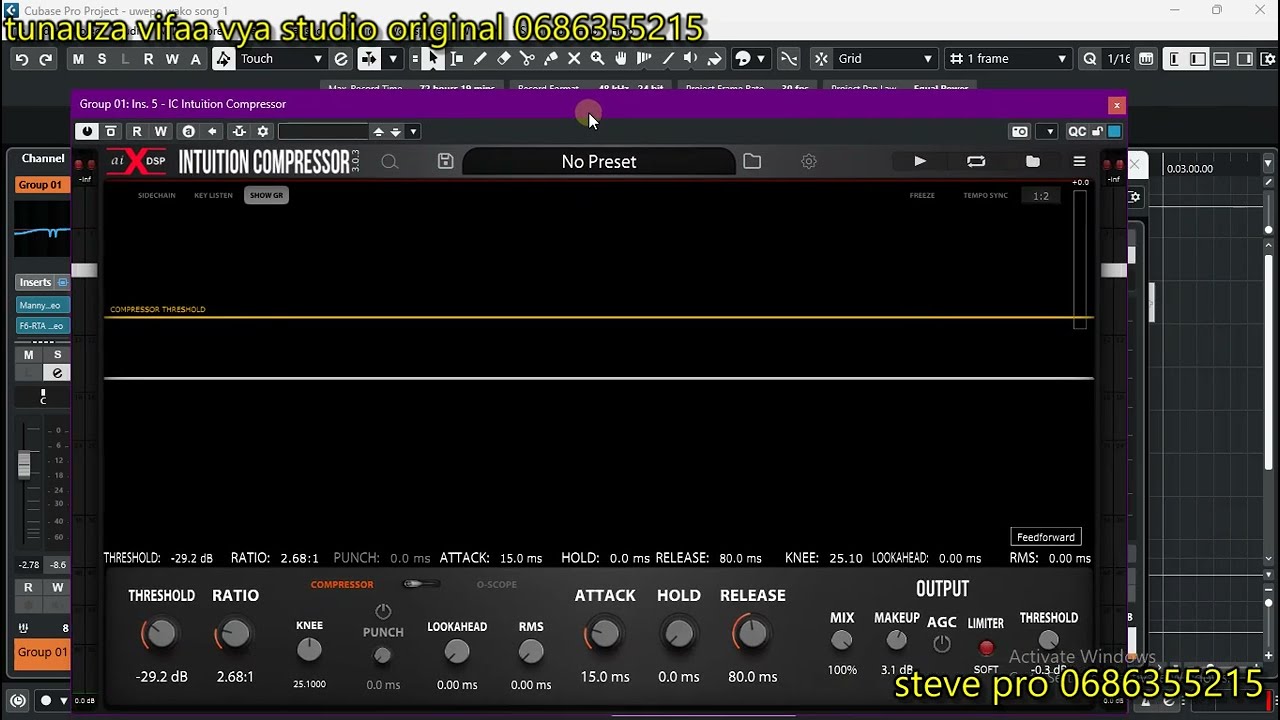
Task: Save the preset with floppy disk icon
Action: [x=446, y=162]
